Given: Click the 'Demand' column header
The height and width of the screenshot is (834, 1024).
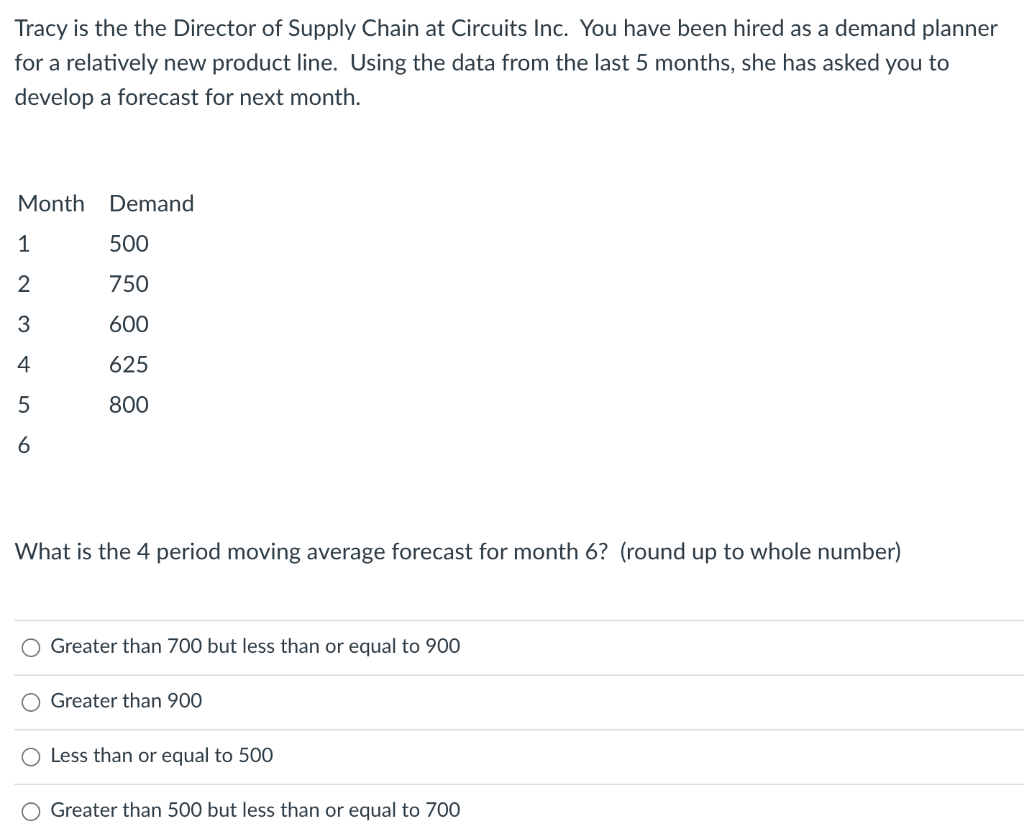Looking at the screenshot, I should pyautogui.click(x=151, y=203).
